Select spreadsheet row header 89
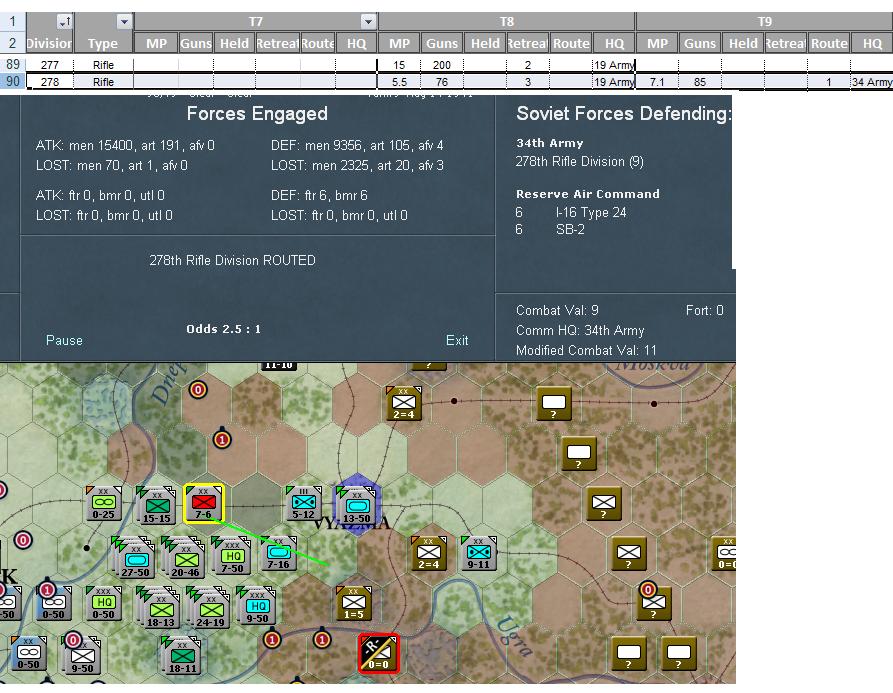The image size is (893, 693). 13,64
